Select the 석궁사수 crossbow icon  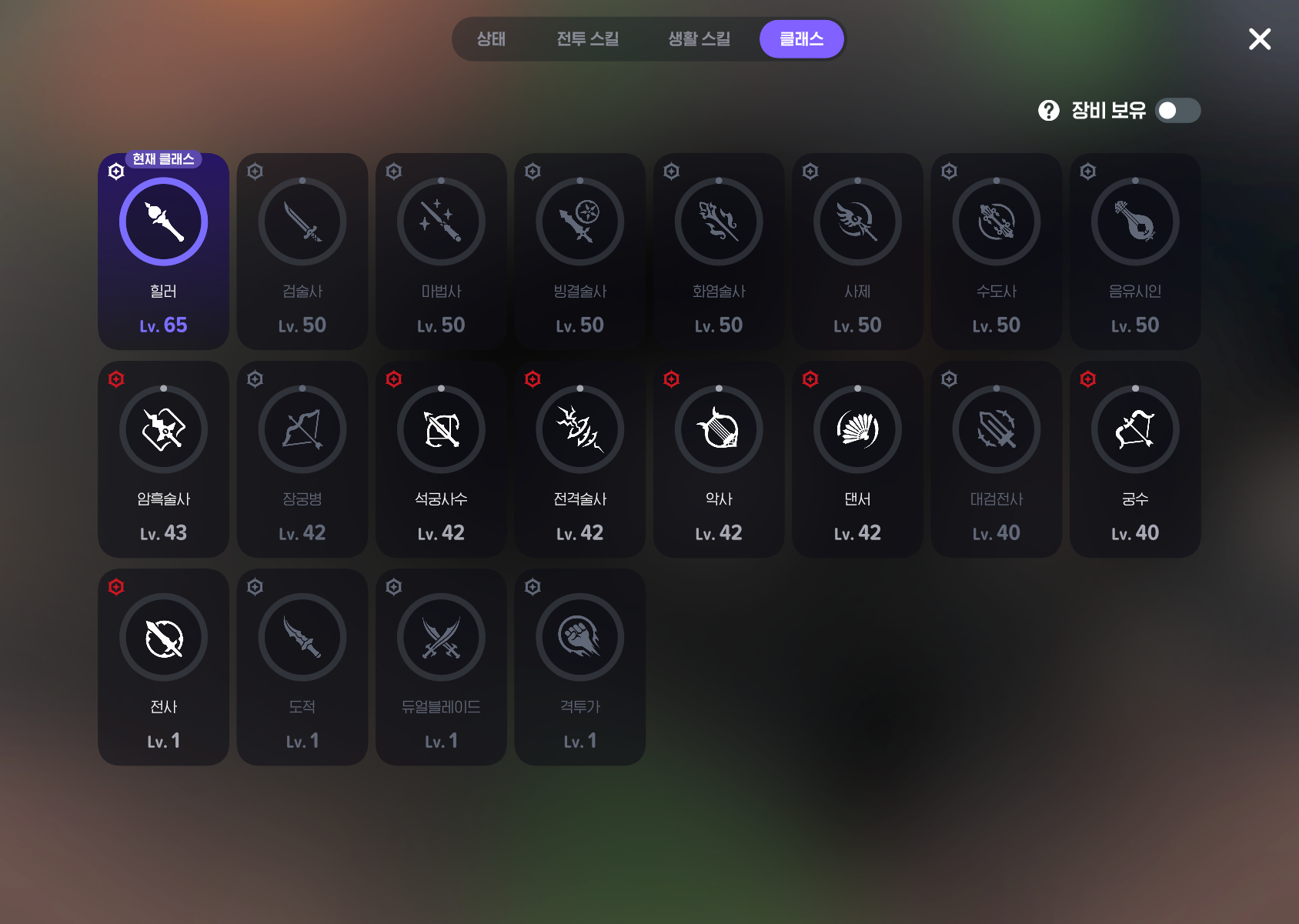click(441, 429)
